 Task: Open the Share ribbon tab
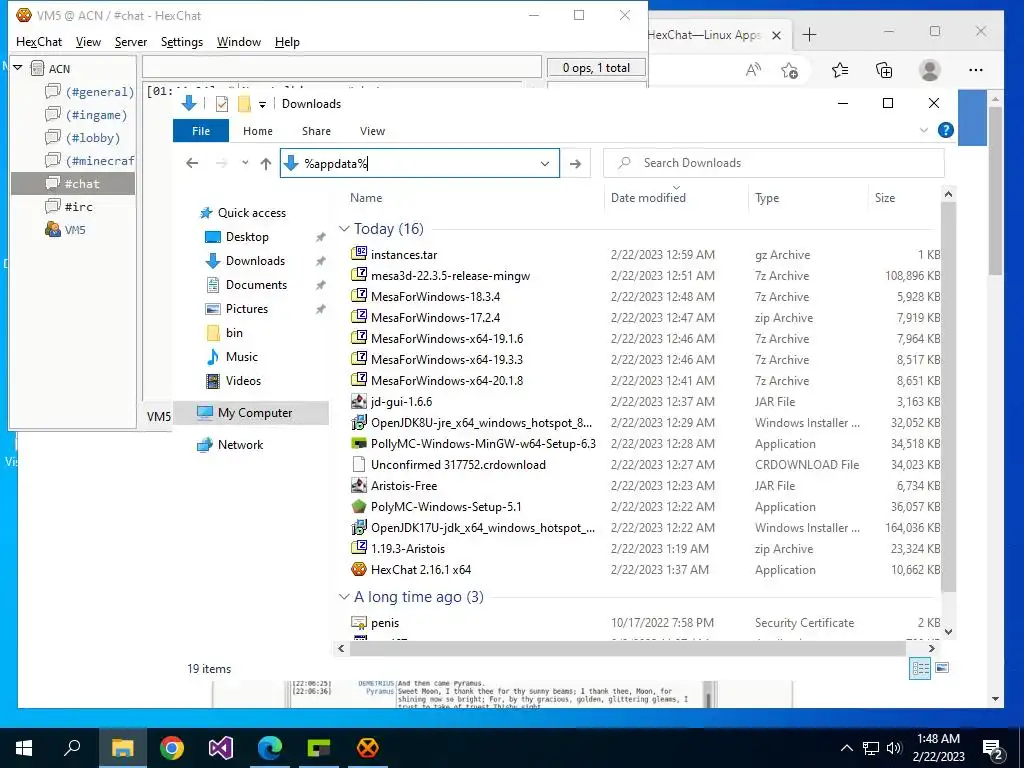coord(316,131)
